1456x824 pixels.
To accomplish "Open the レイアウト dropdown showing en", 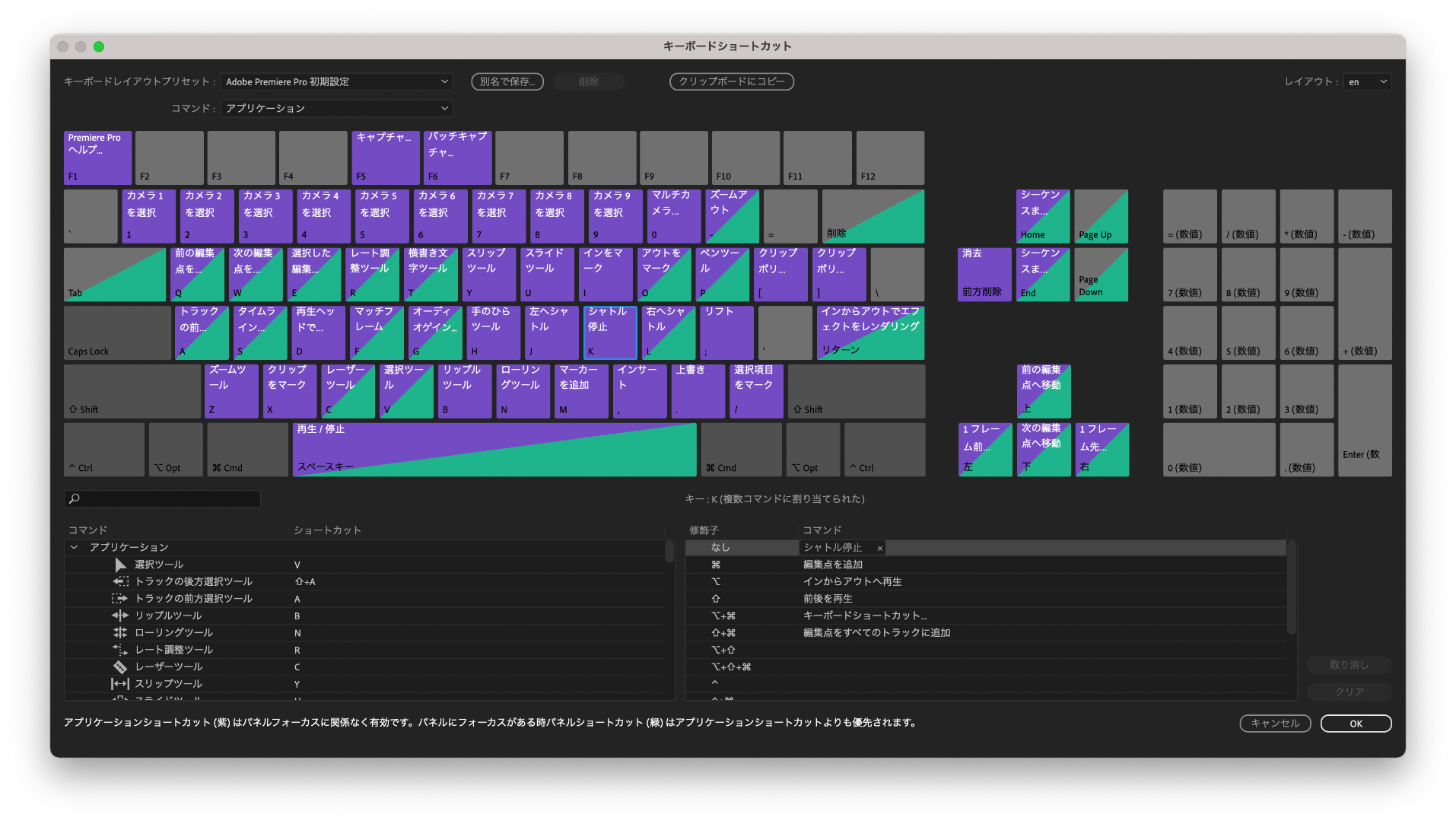I will (1367, 81).
